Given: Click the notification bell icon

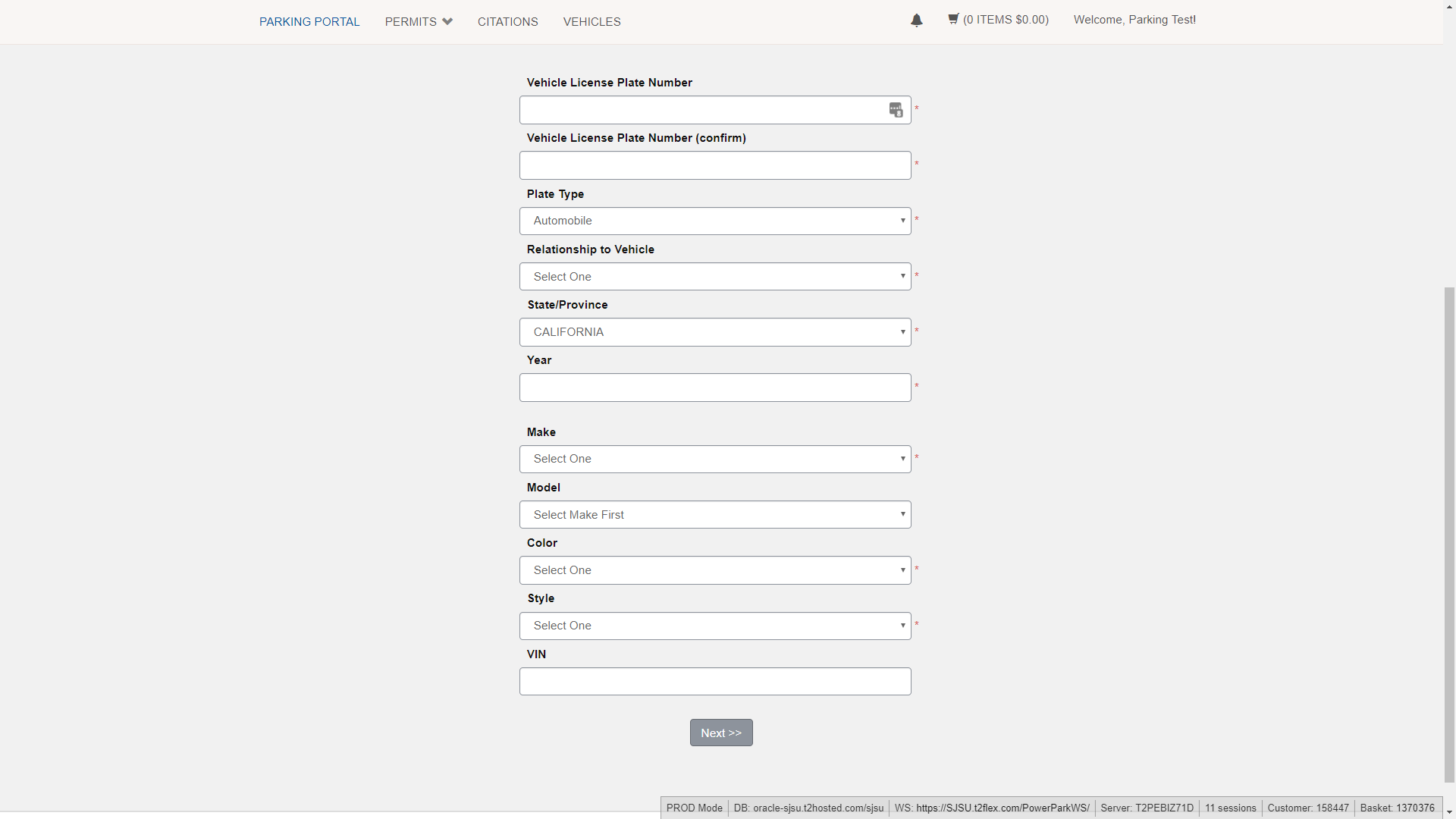Looking at the screenshot, I should (x=916, y=20).
